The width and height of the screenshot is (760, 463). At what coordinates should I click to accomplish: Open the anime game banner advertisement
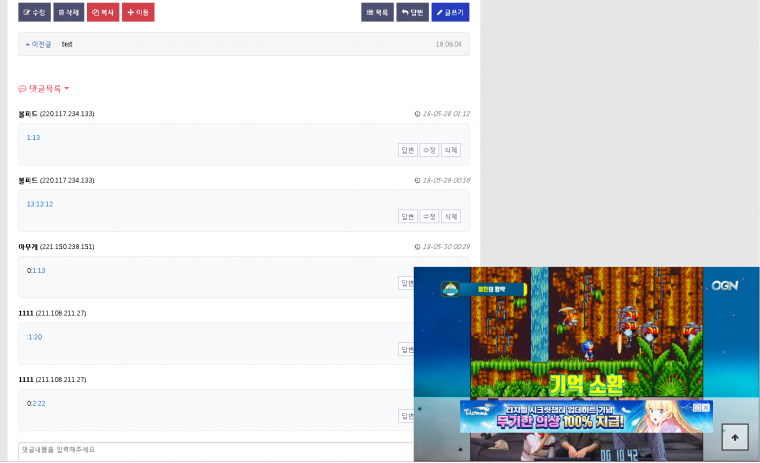[586, 416]
